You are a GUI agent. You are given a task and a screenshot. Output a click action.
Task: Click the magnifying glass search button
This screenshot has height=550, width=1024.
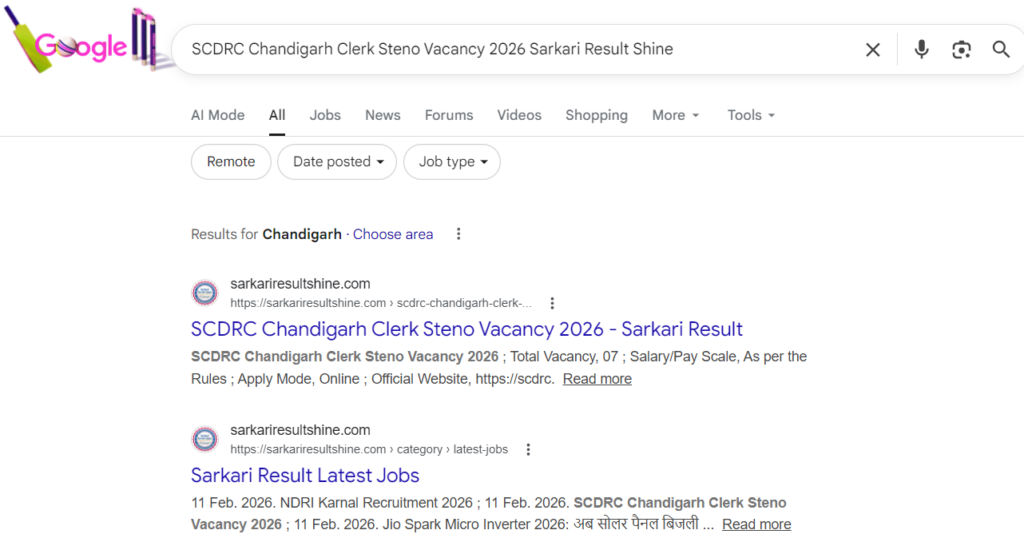[1000, 49]
